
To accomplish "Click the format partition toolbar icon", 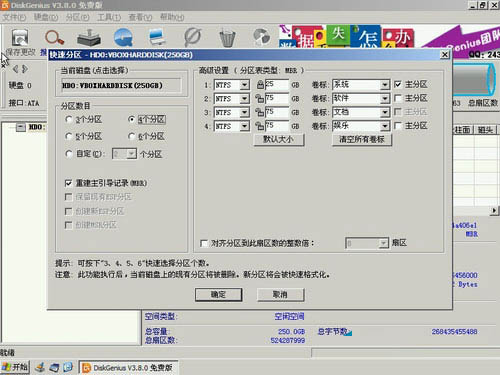I will [193, 37].
